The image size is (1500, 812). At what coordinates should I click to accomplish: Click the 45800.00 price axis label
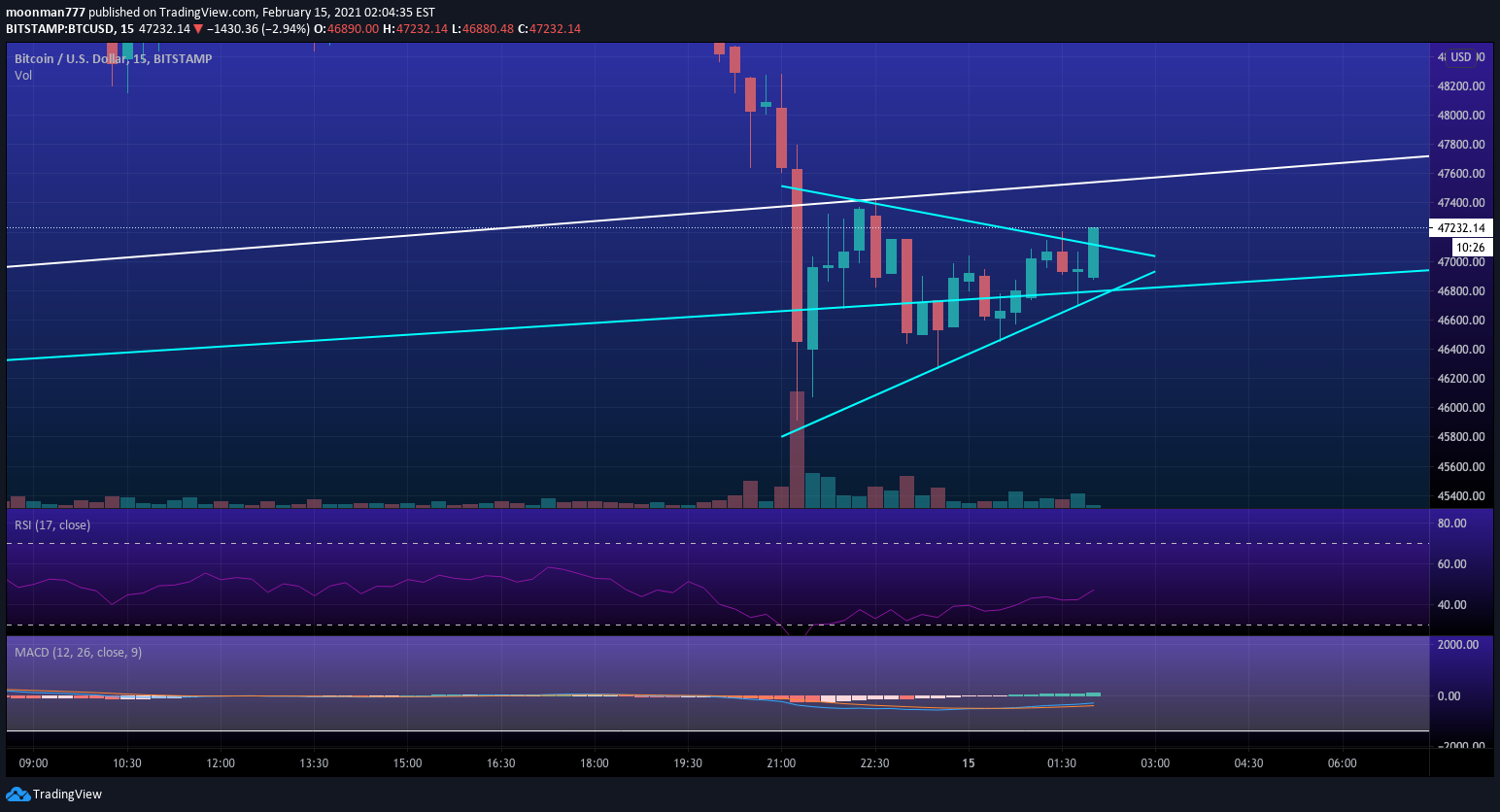coord(1461,436)
